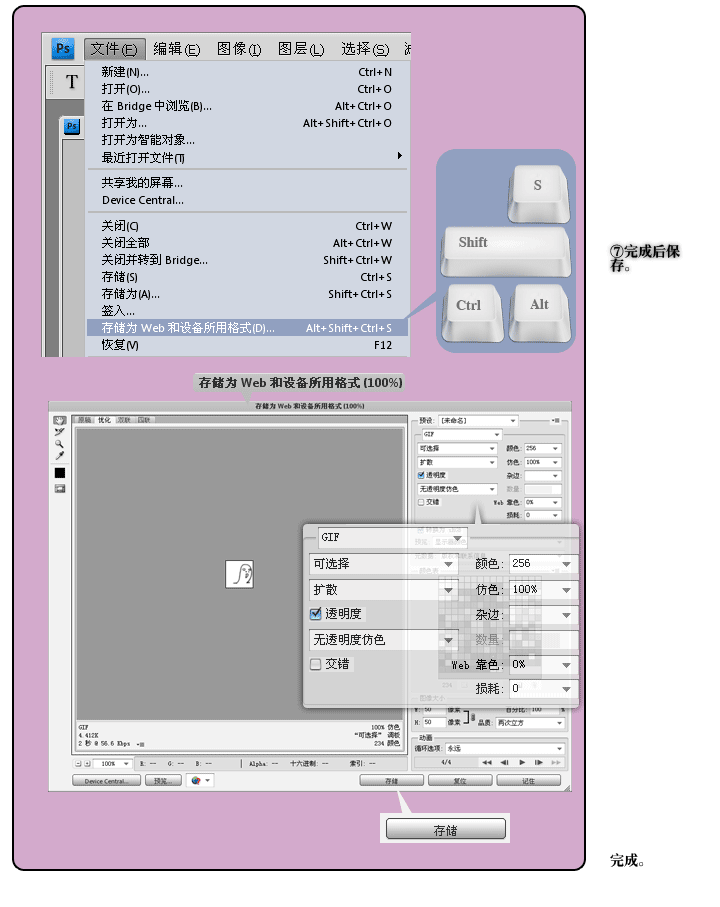The width and height of the screenshot is (720, 907).
Task: Open the 图层(L) menu
Action: point(301,49)
